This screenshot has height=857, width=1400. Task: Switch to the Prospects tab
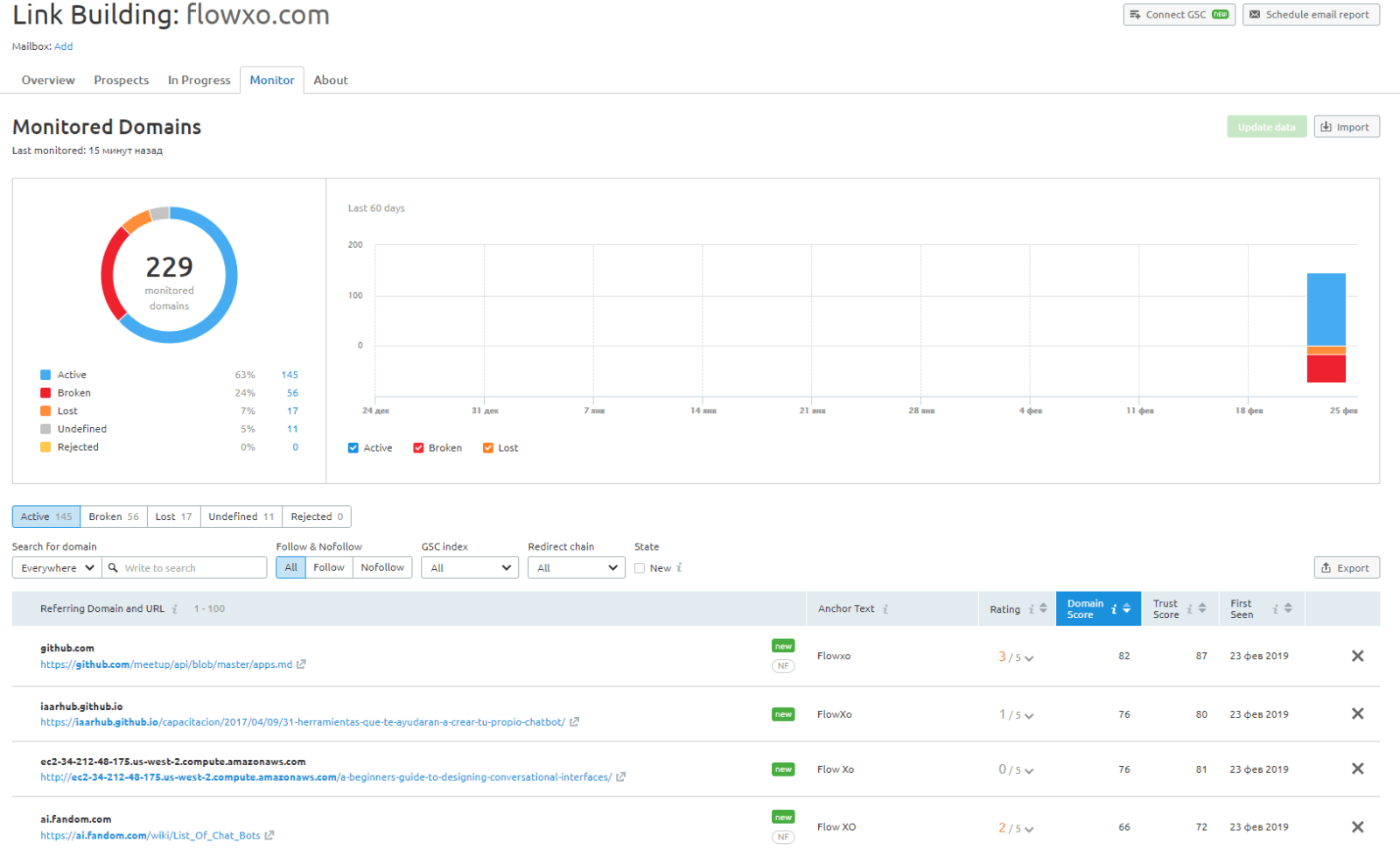(122, 80)
